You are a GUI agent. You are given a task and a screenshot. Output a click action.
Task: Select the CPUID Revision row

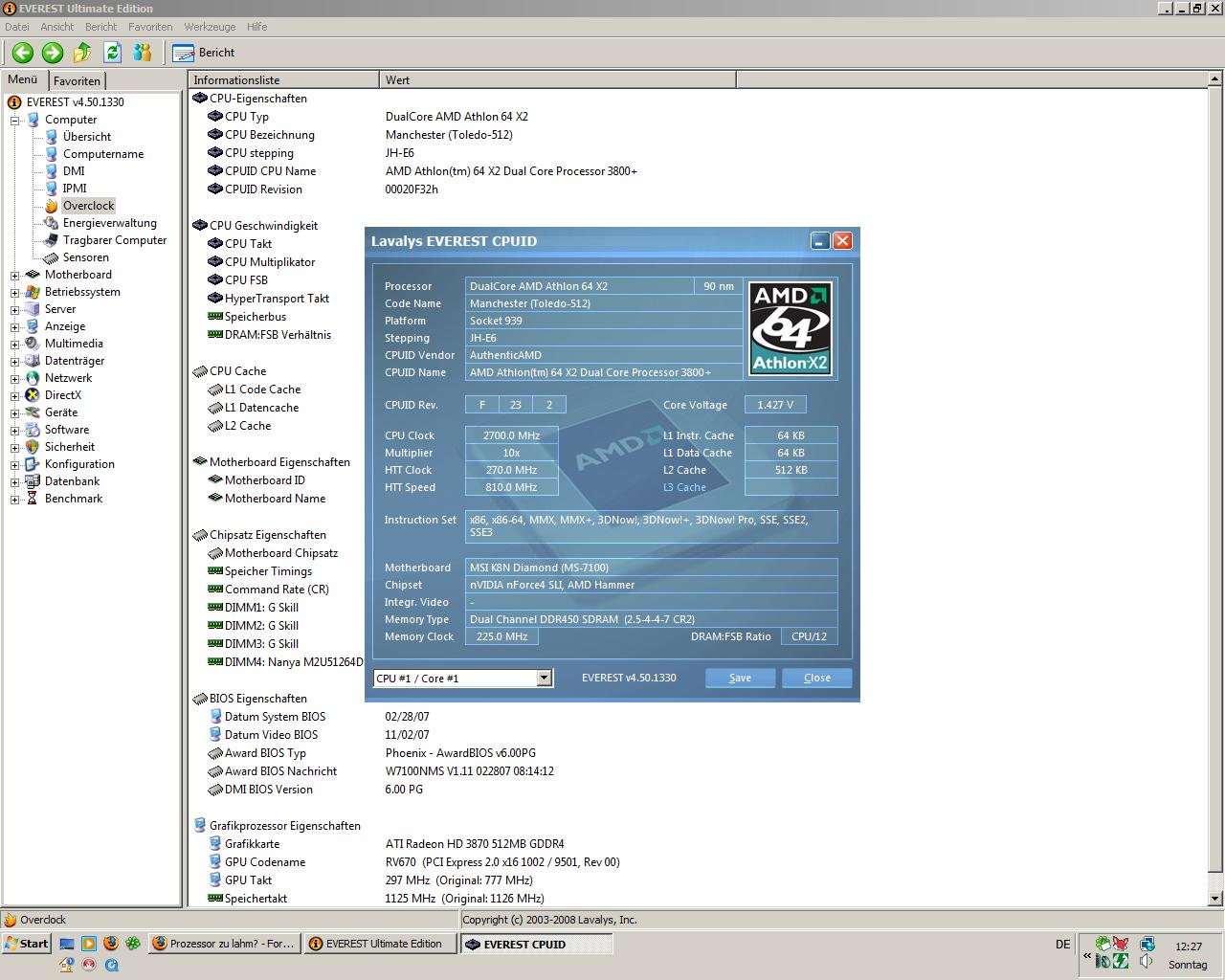tap(699, 189)
